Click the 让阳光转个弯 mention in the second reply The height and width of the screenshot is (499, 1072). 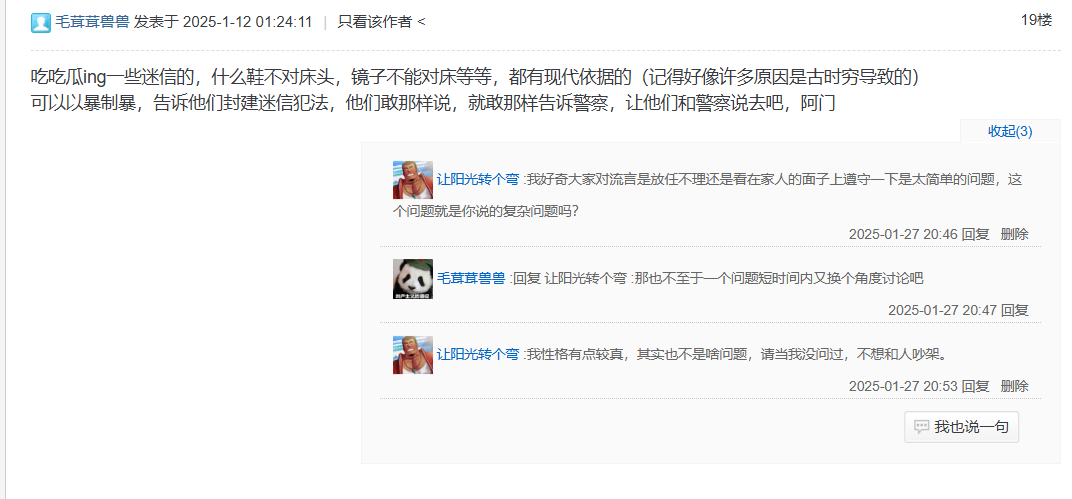586,278
